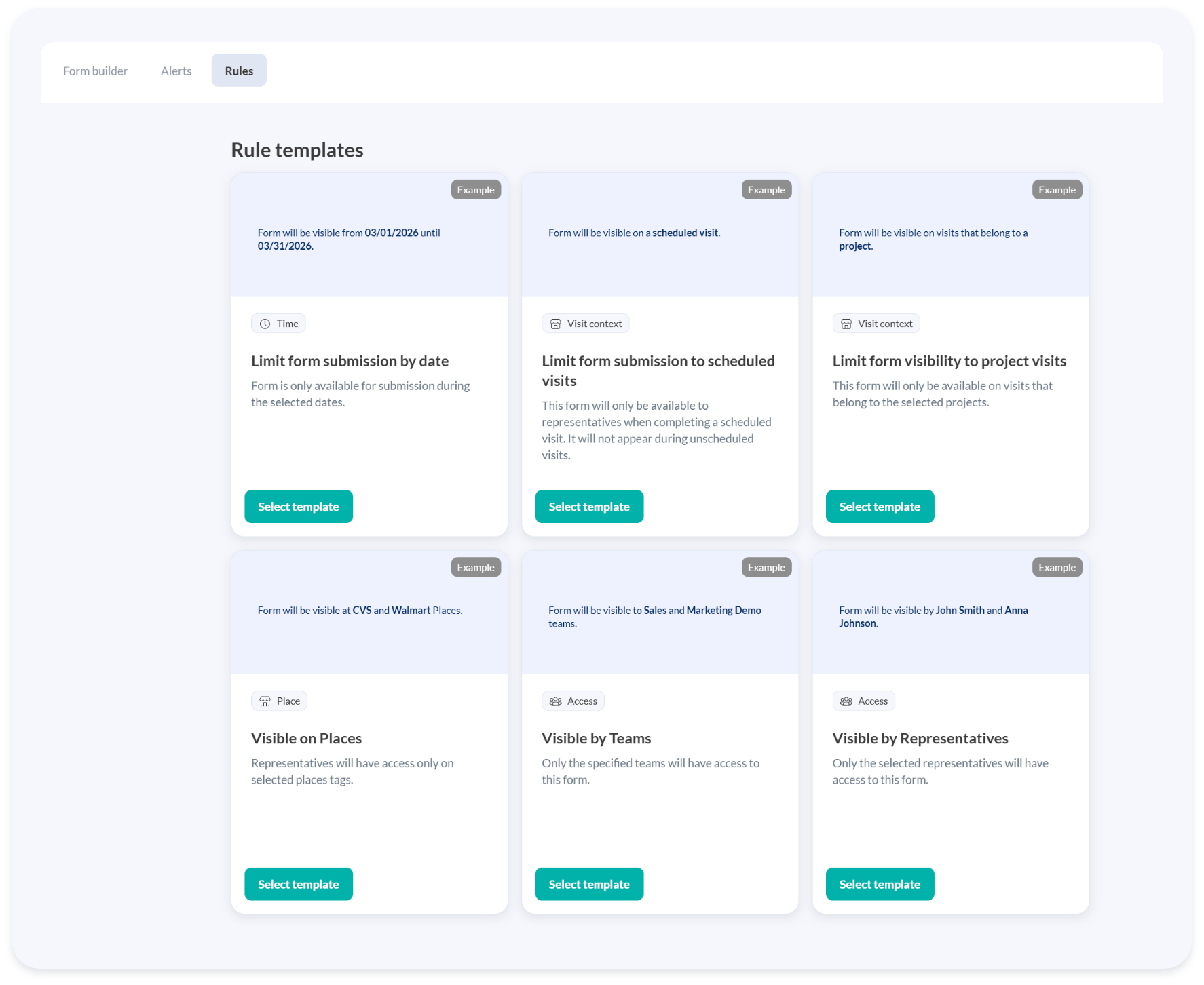This screenshot has height=985, width=1204.
Task: Click people icon on Visible by Representatives card
Action: point(846,701)
